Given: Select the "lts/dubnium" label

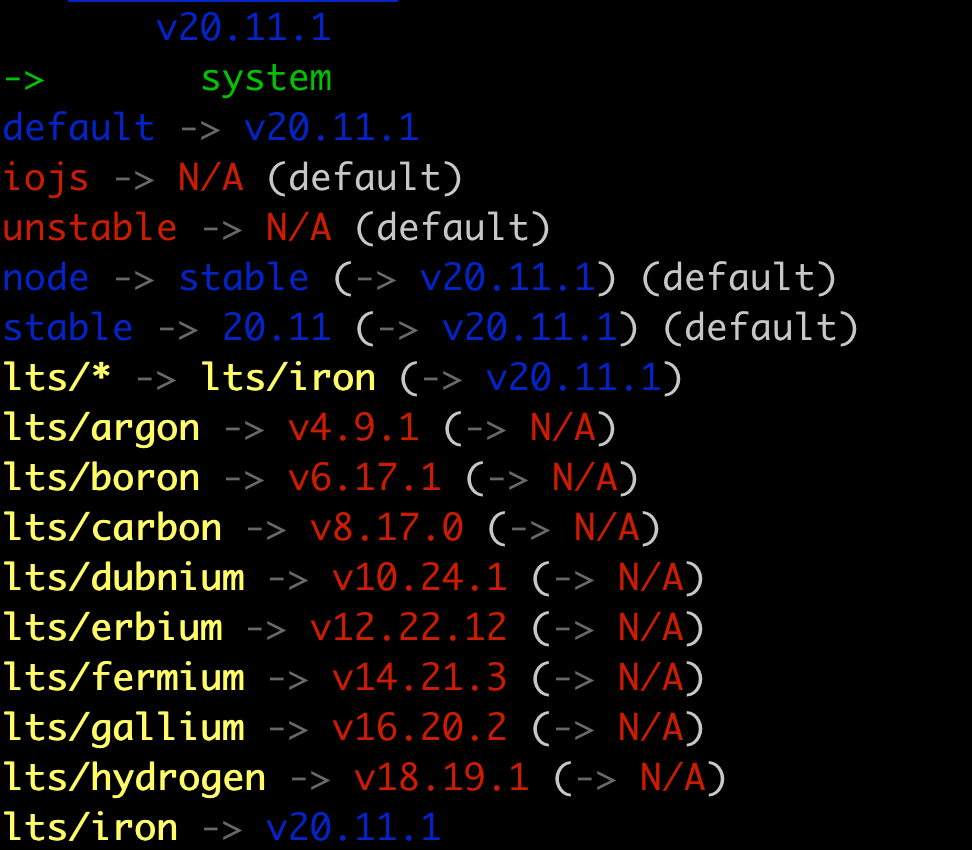Looking at the screenshot, I should click(x=123, y=578).
